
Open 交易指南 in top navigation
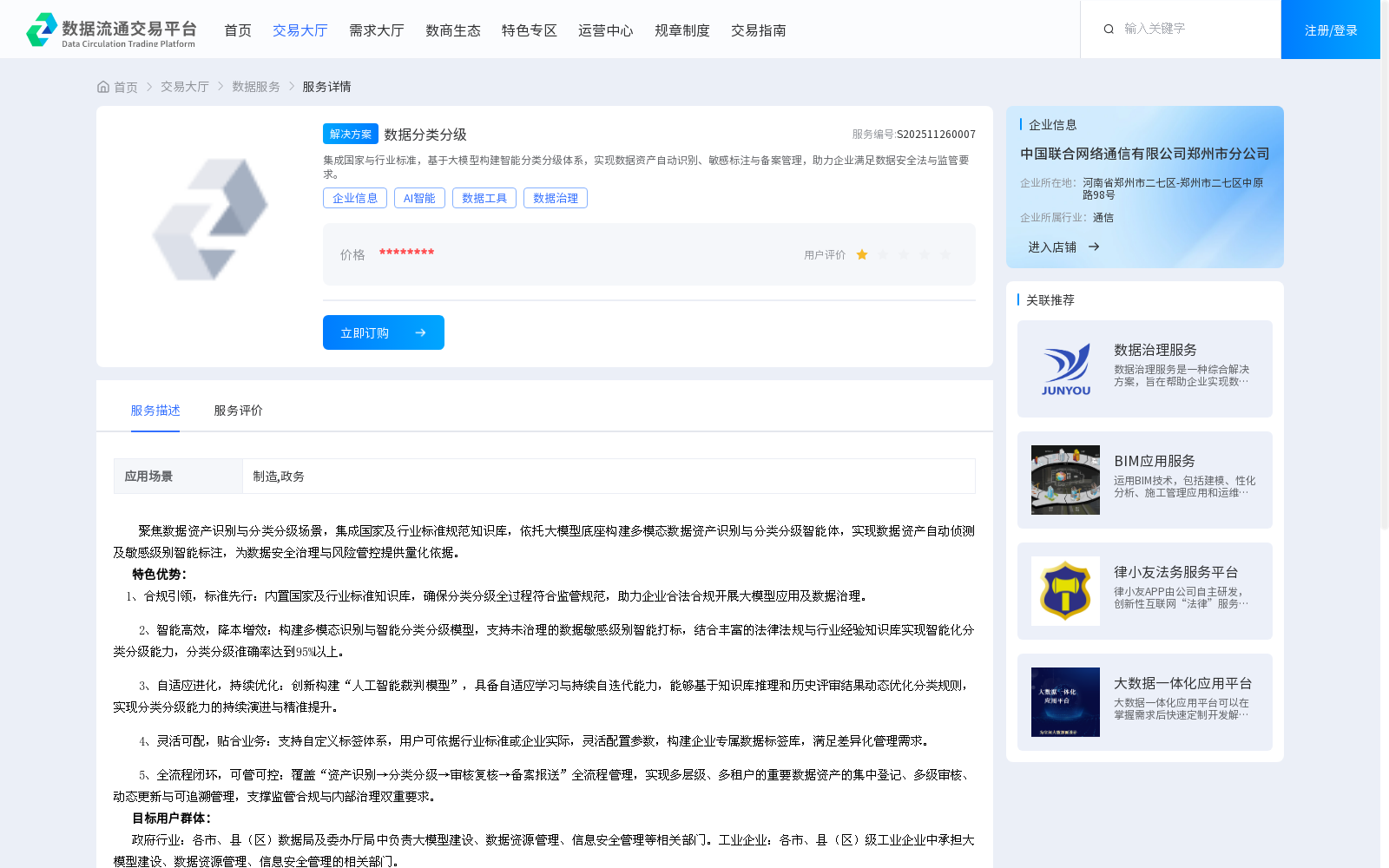coord(759,30)
